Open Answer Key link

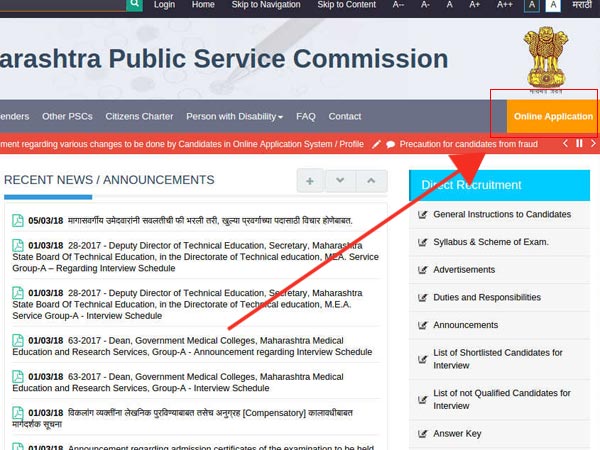click(457, 434)
